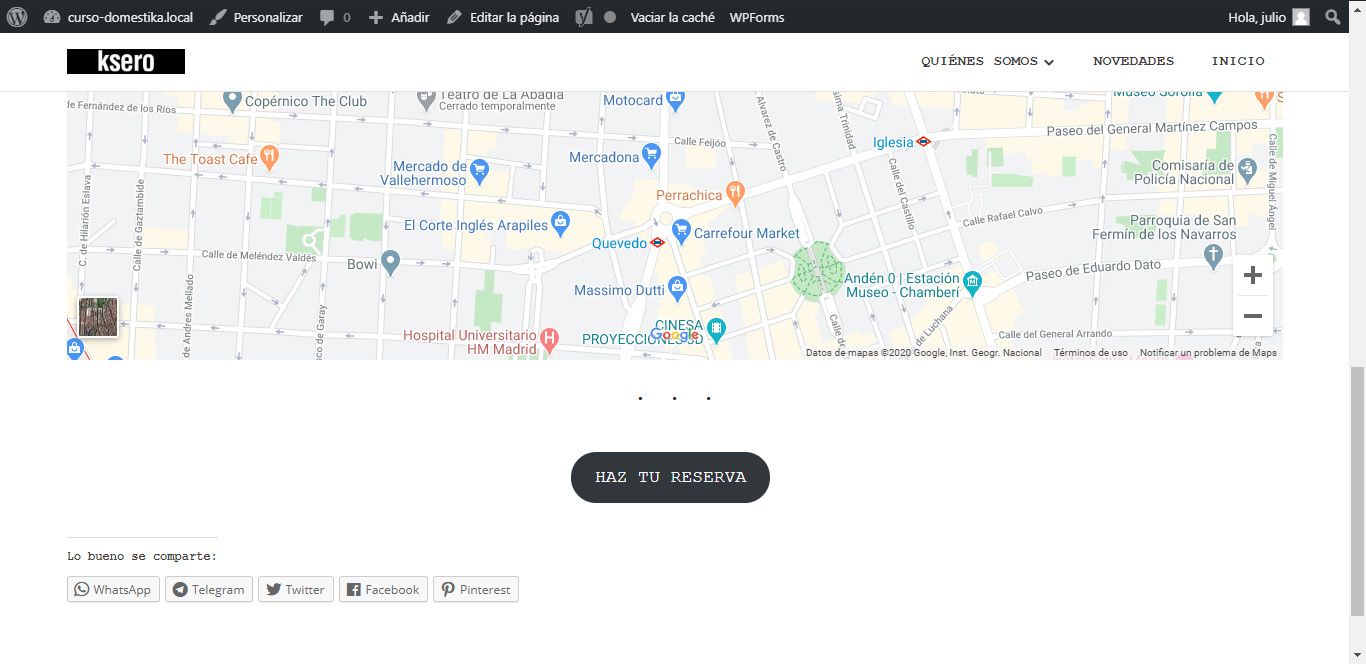The height and width of the screenshot is (664, 1366).
Task: Click the Copérnico The Club pin
Action: coord(233,100)
